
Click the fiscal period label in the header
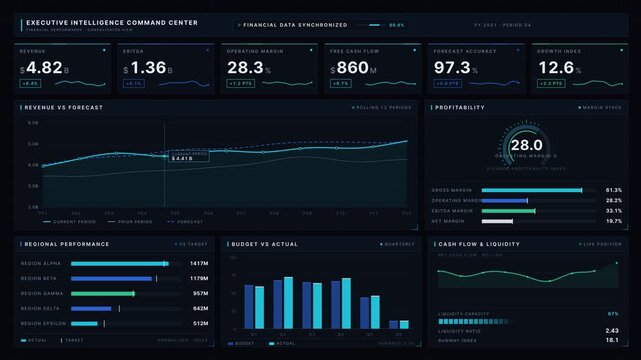(502, 25)
